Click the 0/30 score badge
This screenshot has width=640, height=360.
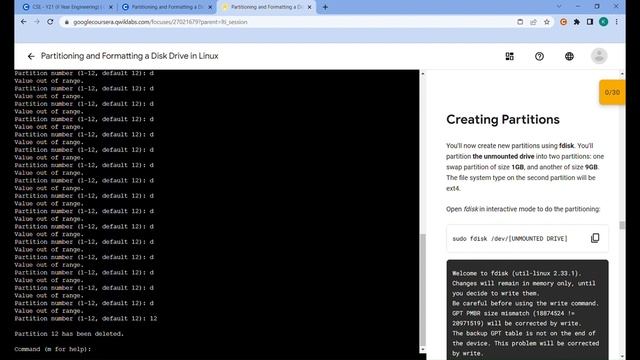point(612,93)
